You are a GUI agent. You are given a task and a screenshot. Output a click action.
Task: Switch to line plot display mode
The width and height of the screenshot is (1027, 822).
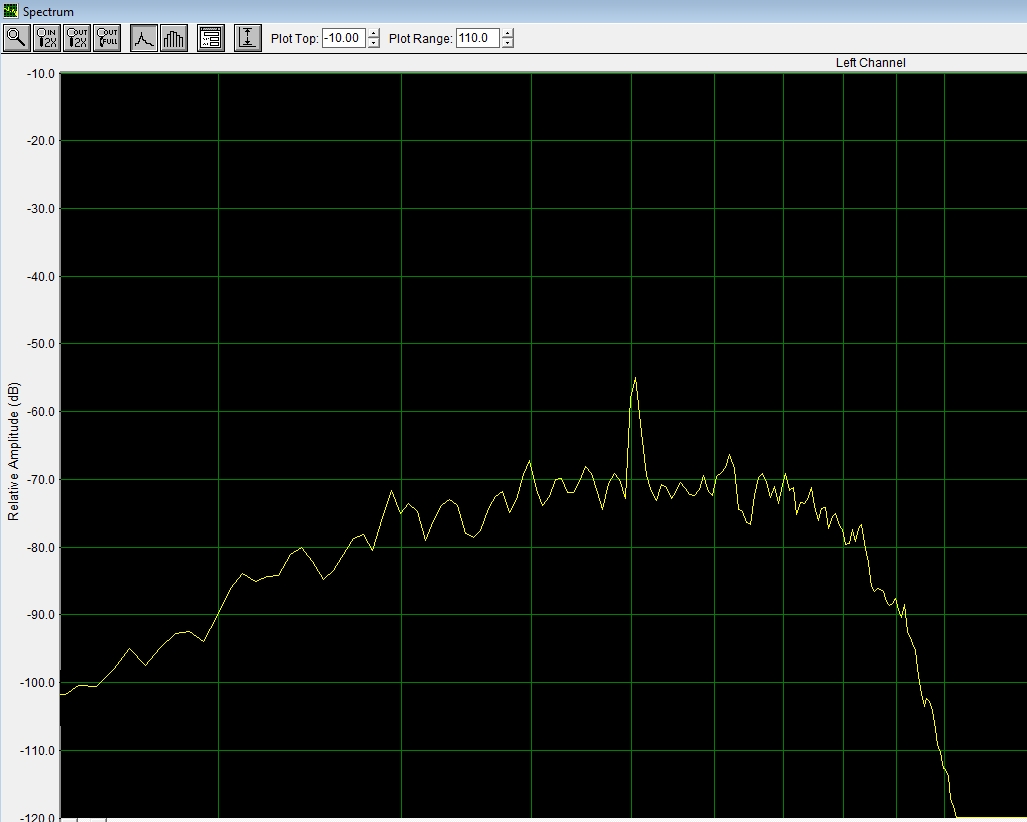point(144,39)
